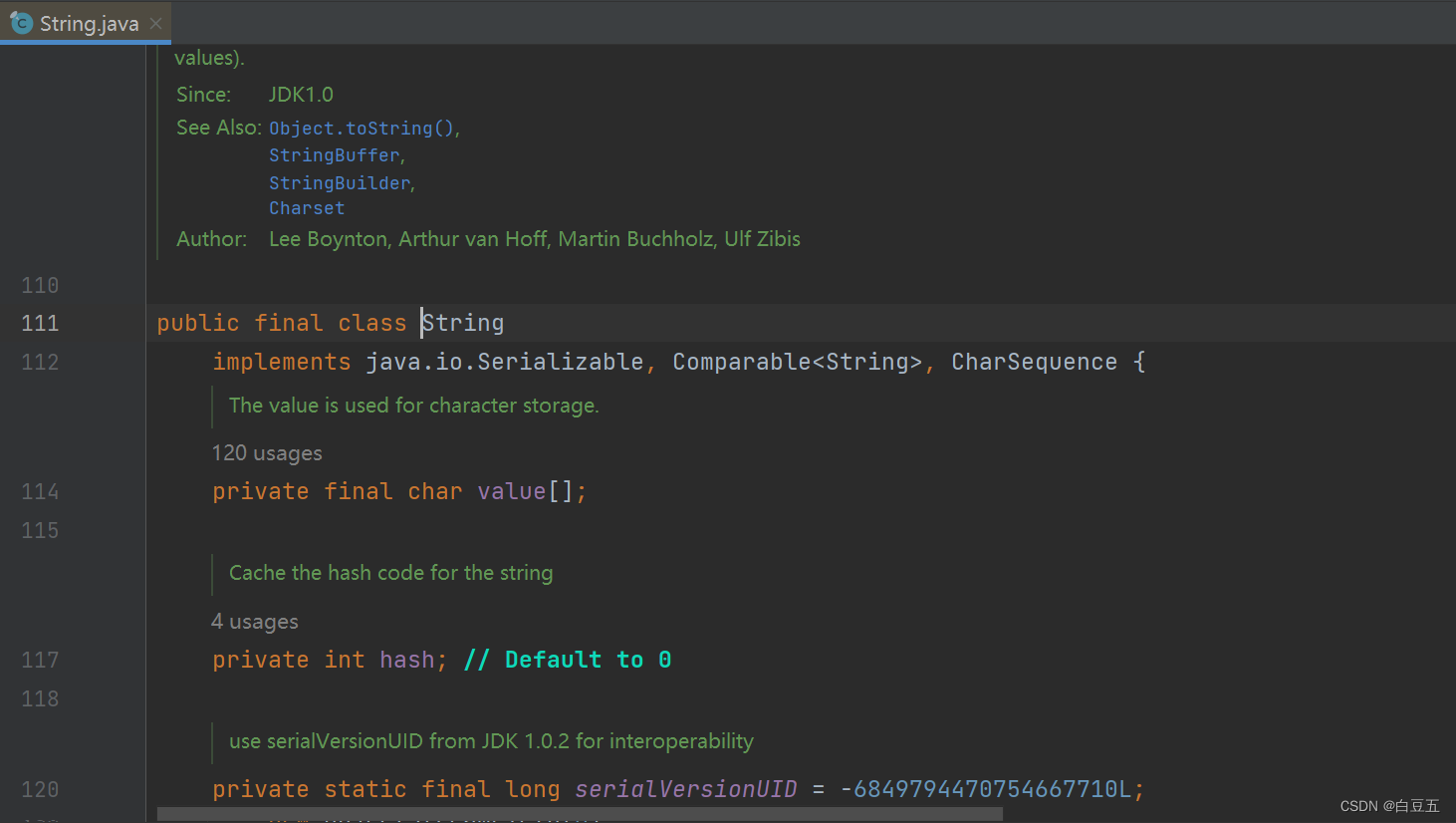Viewport: 1456px width, 823px height.
Task: Click the value[] field name
Action: (512, 491)
